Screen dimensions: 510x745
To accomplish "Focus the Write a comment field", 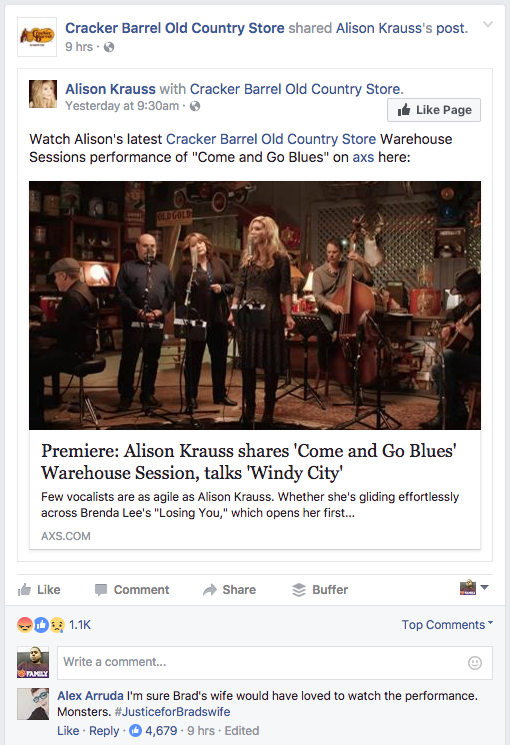I will point(275,662).
